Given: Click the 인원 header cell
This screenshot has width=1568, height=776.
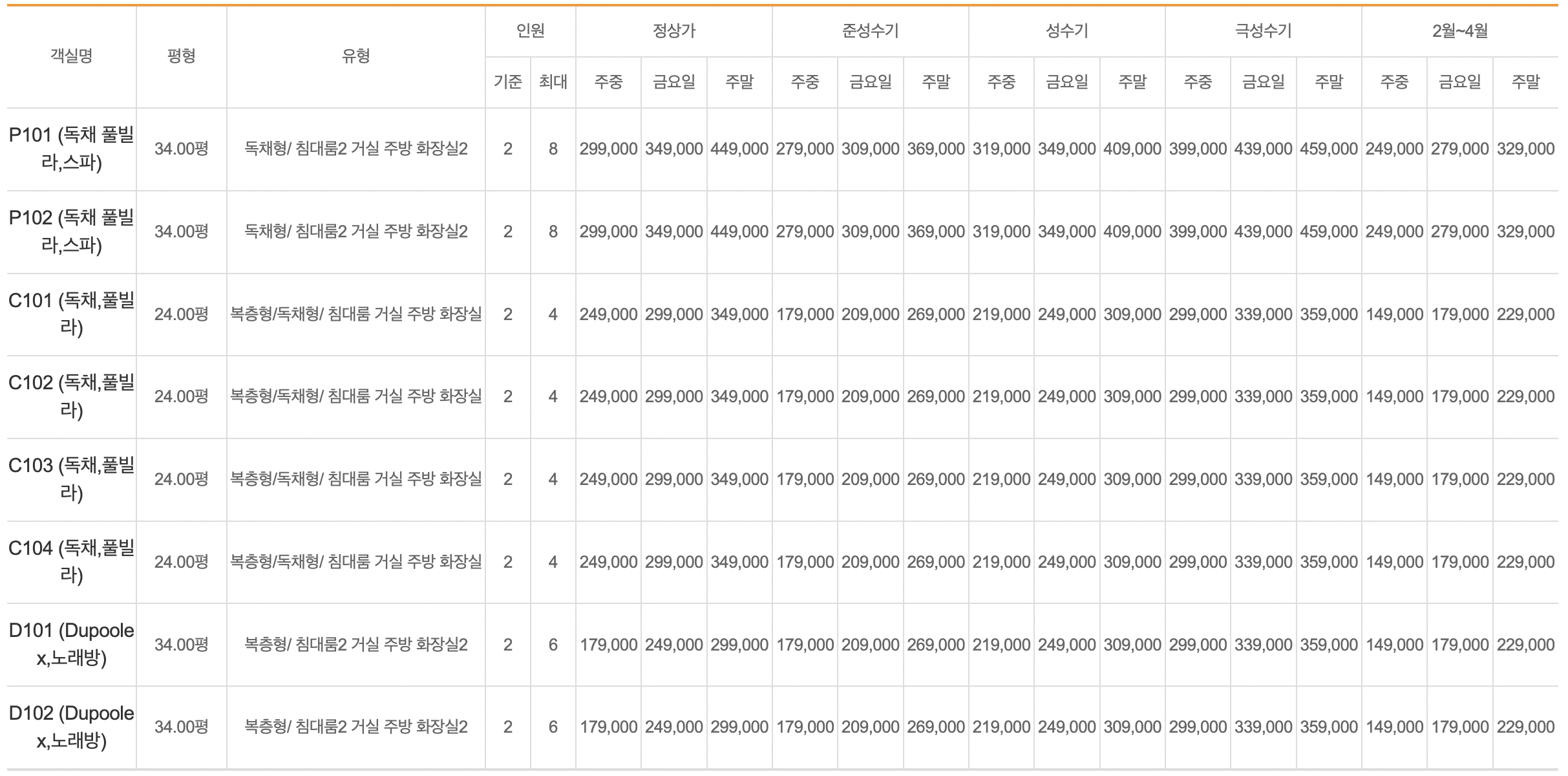Looking at the screenshot, I should tap(530, 30).
